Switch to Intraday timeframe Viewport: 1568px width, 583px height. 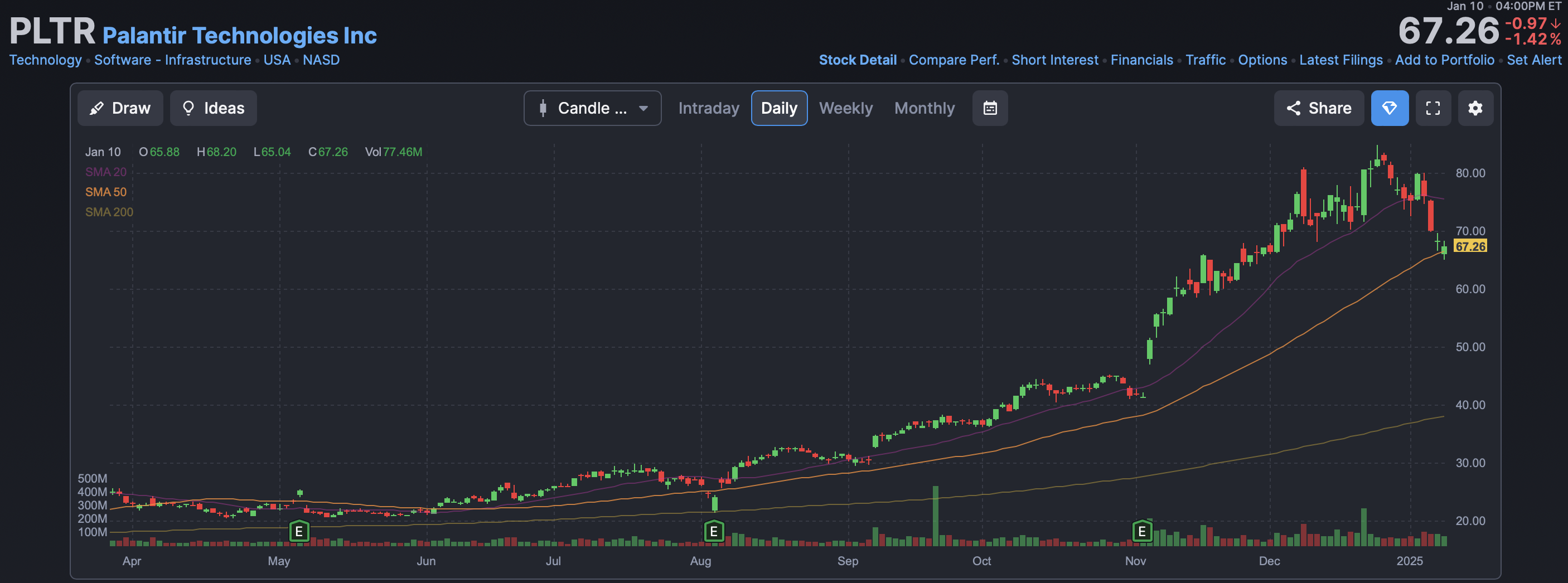tap(709, 108)
